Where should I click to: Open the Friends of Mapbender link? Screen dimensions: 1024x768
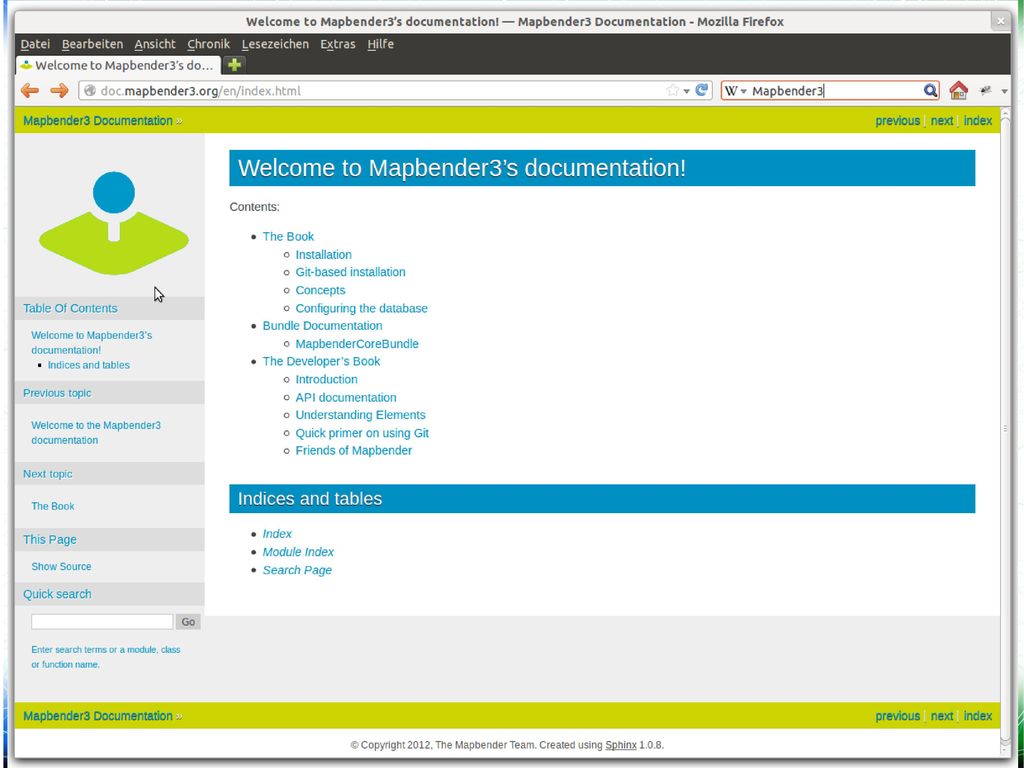[x=353, y=451]
